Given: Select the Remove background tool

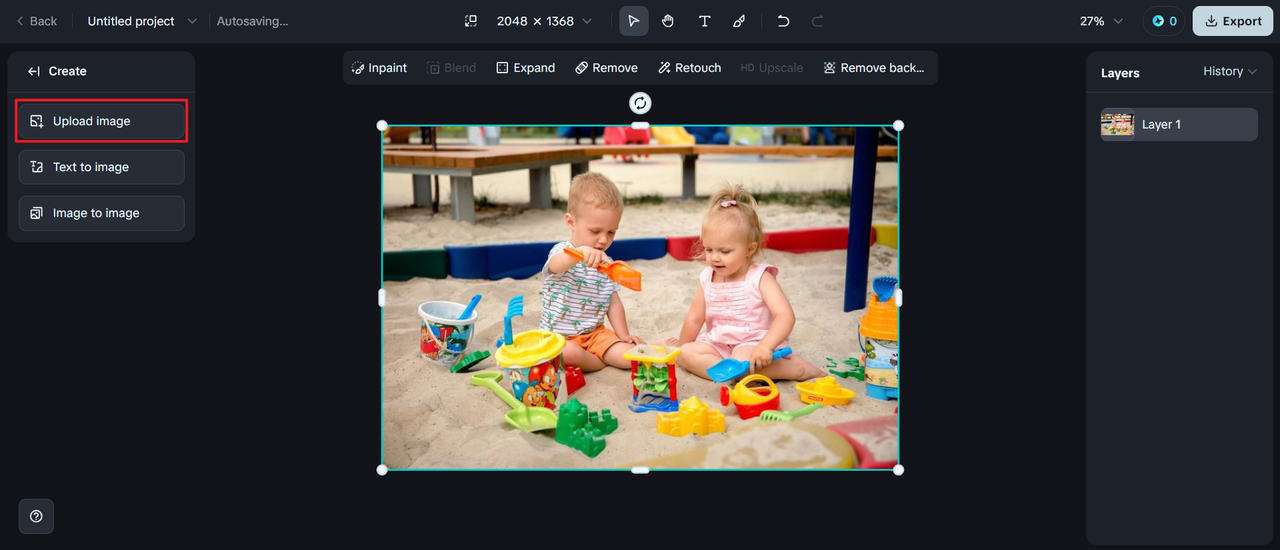Looking at the screenshot, I should click(873, 68).
